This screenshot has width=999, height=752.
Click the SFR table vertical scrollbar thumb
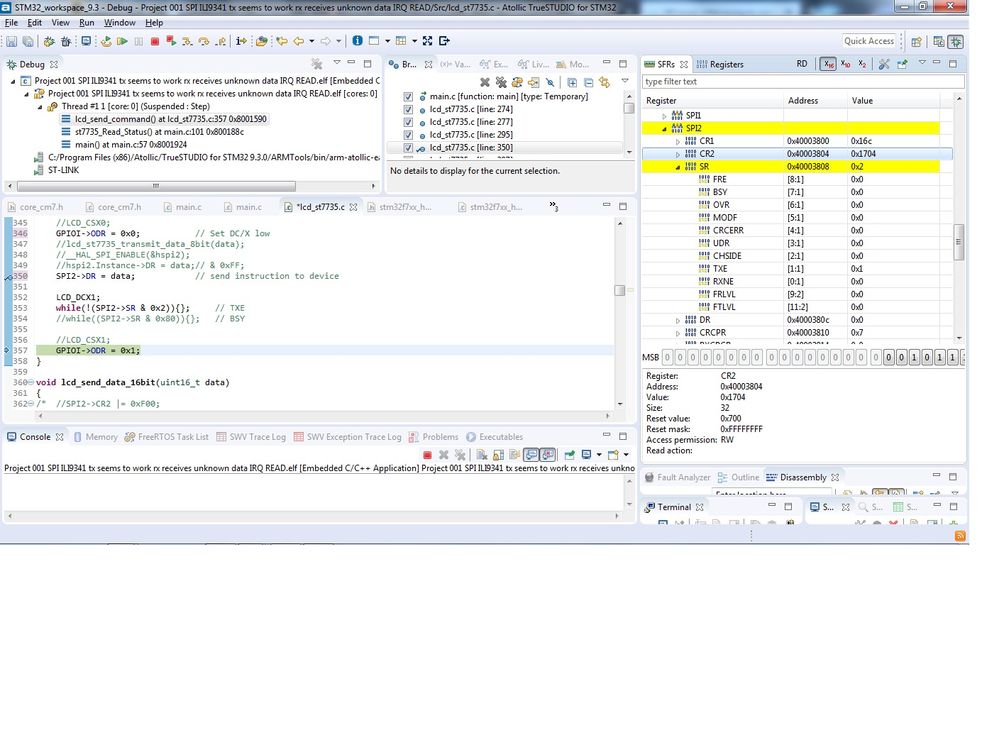coord(958,242)
